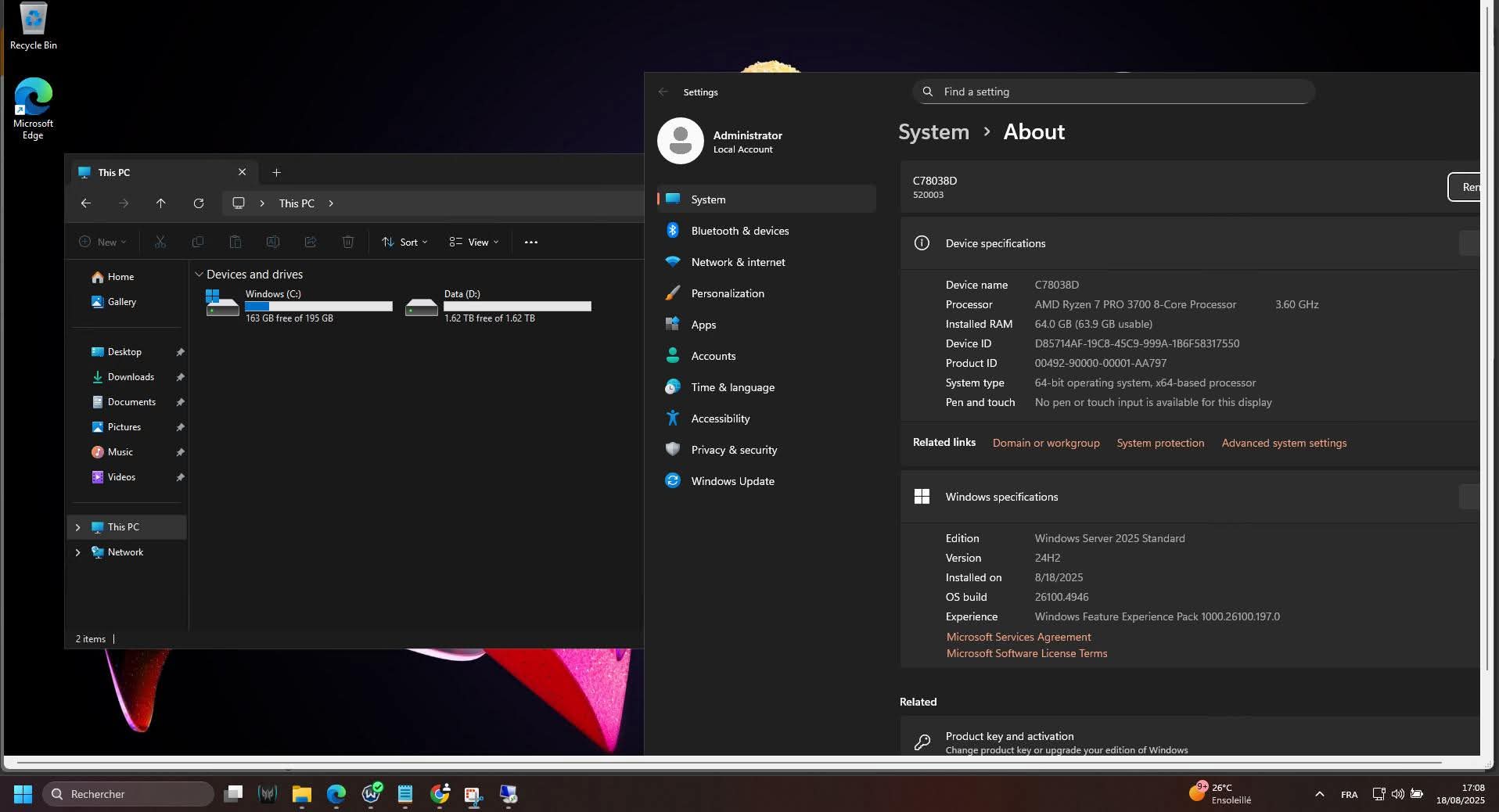This screenshot has height=812, width=1499.
Task: Open the Microsoft Services Agreement link
Action: [x=1019, y=637]
